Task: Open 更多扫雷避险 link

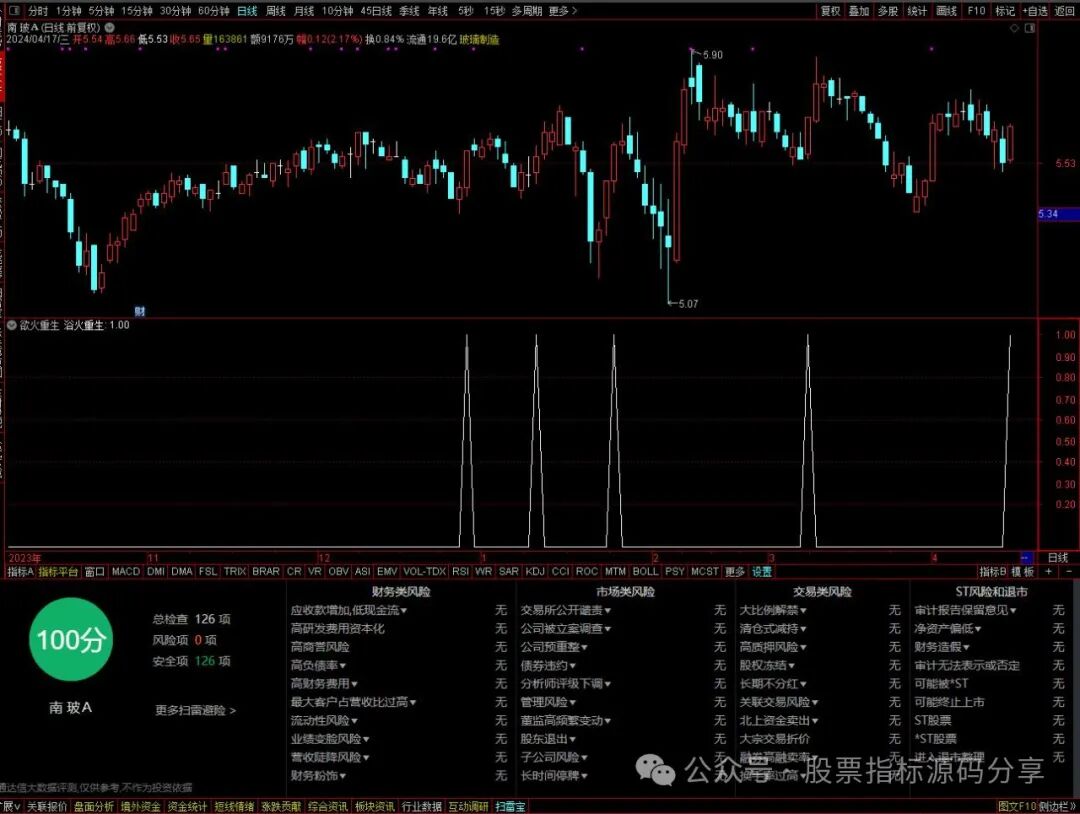Action: [x=196, y=710]
